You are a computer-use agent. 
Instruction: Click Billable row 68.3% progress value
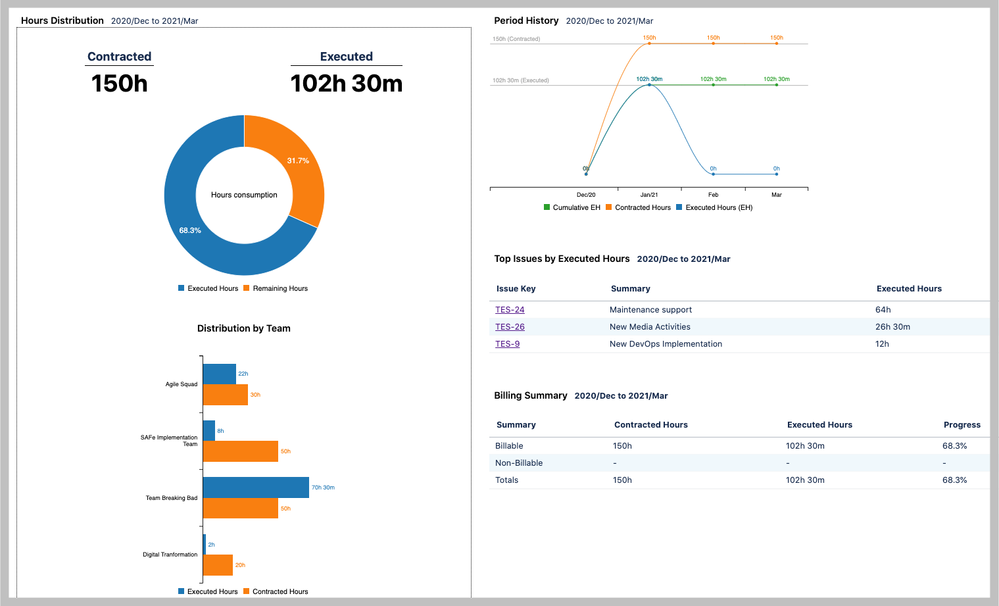[954, 446]
